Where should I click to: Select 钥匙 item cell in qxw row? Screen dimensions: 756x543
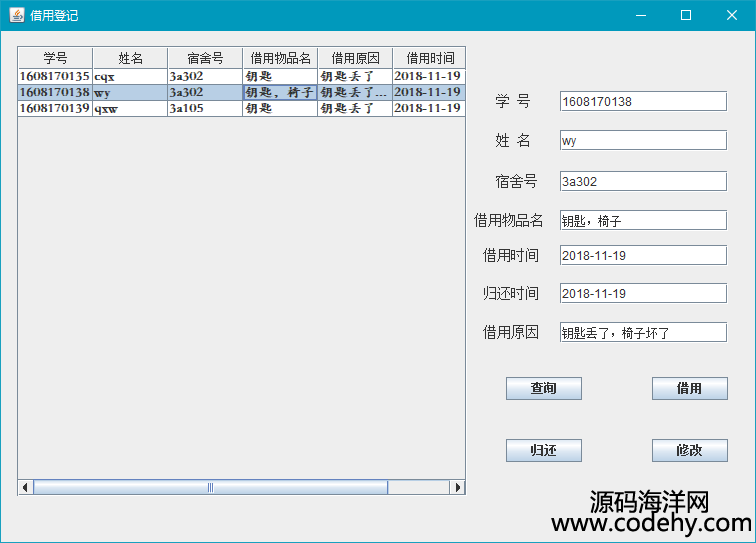(280, 108)
